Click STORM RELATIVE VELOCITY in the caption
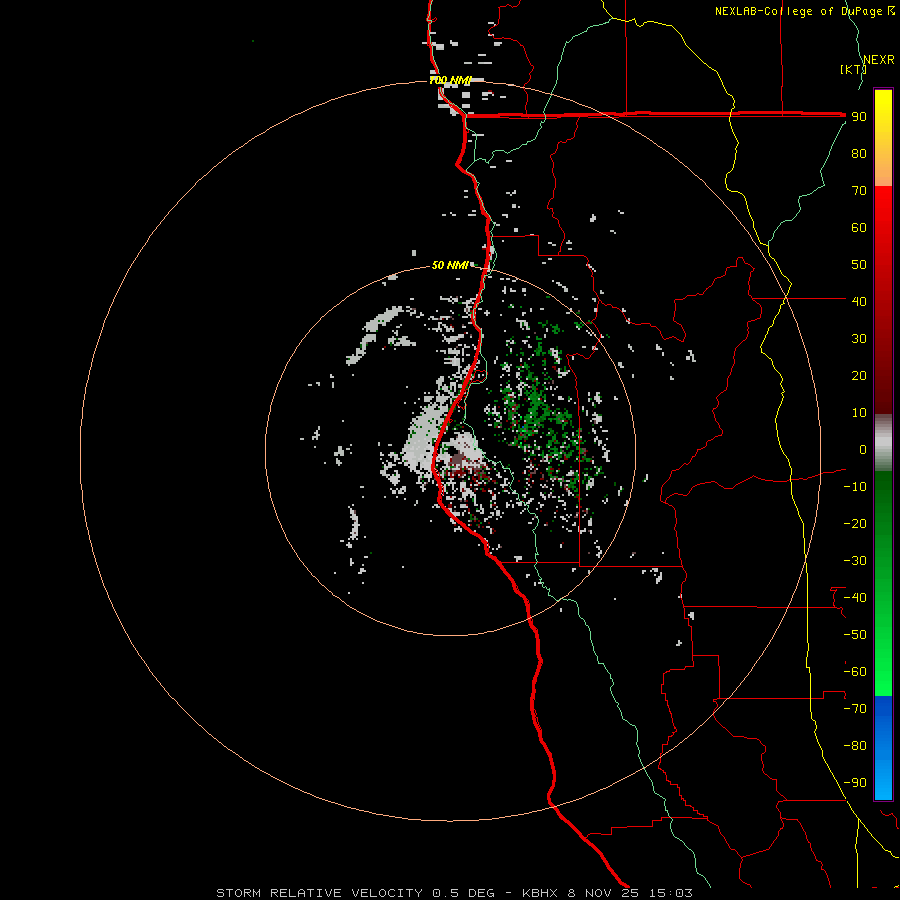The height and width of the screenshot is (900, 900). (320, 893)
